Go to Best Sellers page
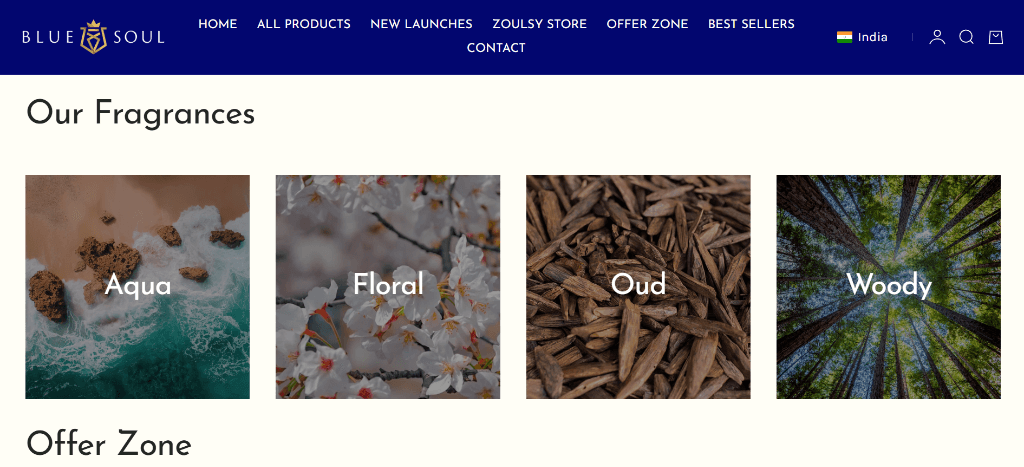The width and height of the screenshot is (1024, 467). pyautogui.click(x=751, y=24)
